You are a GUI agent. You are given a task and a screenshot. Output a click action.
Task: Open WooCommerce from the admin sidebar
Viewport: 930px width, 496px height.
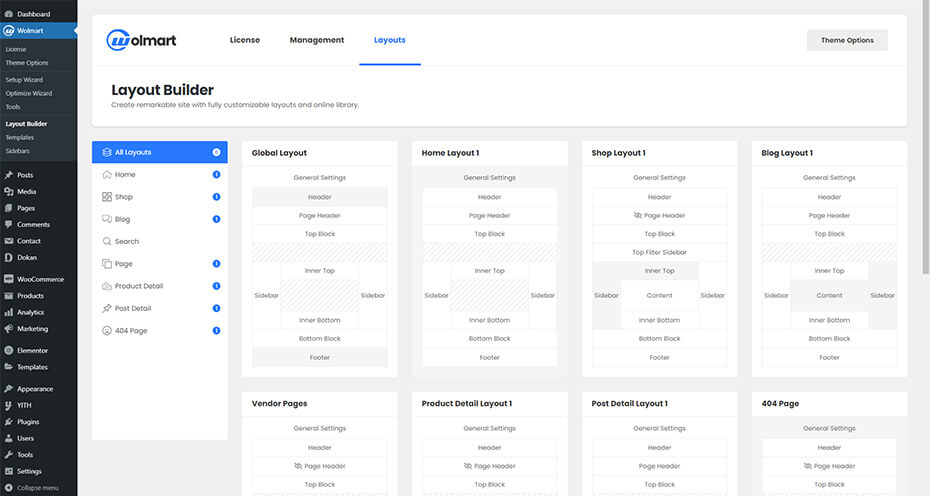[40, 280]
